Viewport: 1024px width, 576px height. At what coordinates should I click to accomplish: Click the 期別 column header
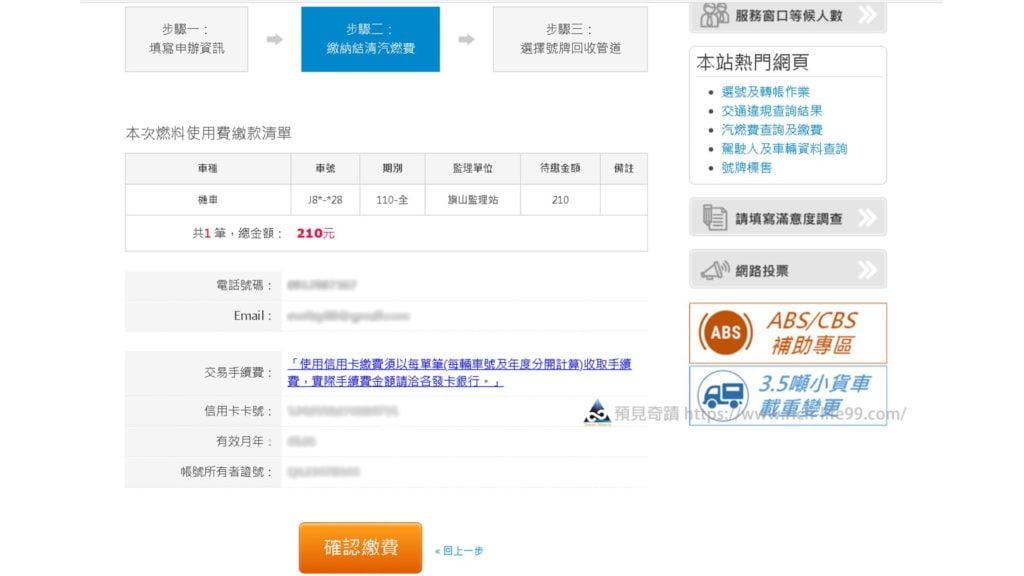392,168
